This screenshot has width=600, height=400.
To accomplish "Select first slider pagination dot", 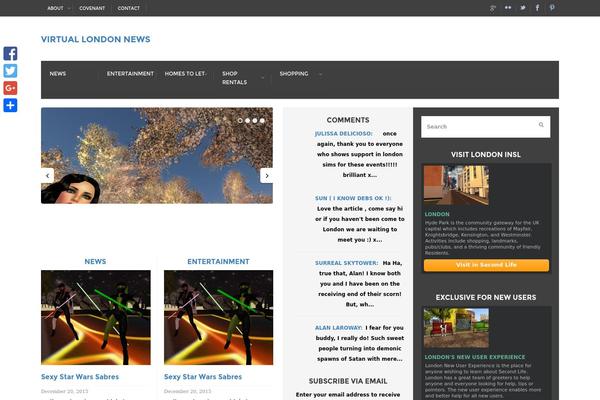I will pyautogui.click(x=240, y=121).
